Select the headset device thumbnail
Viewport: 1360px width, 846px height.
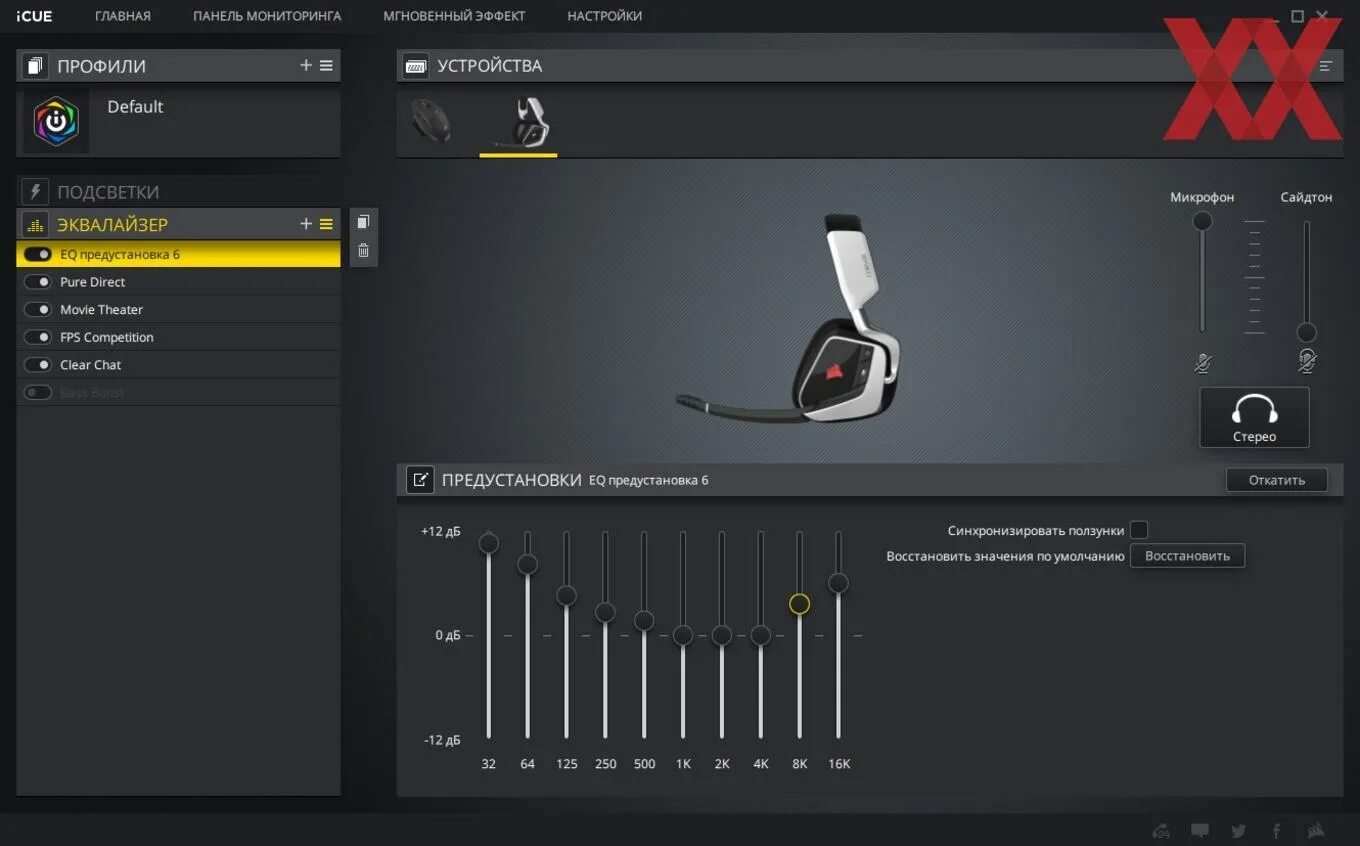pyautogui.click(x=518, y=123)
